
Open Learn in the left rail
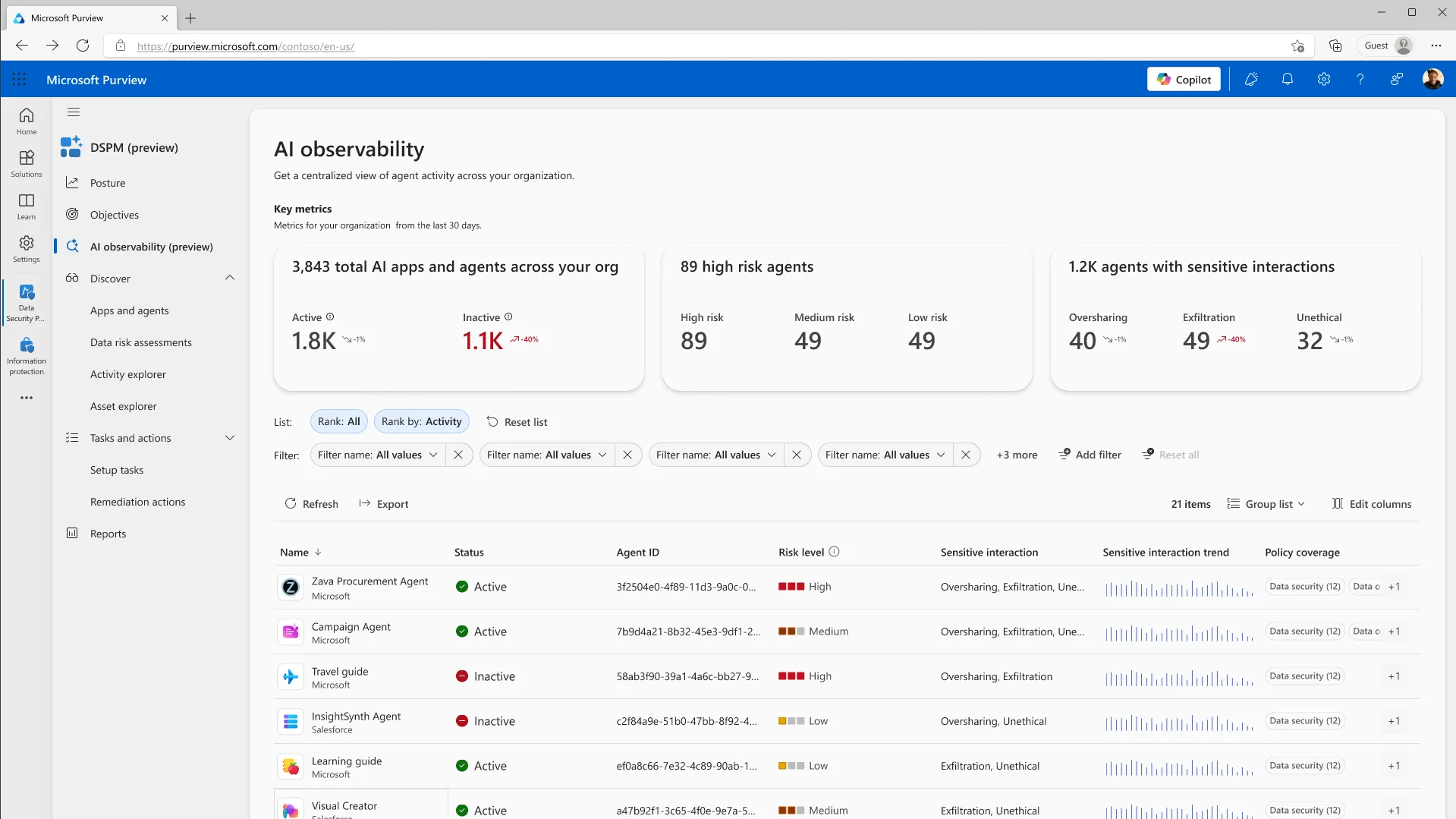point(27,206)
